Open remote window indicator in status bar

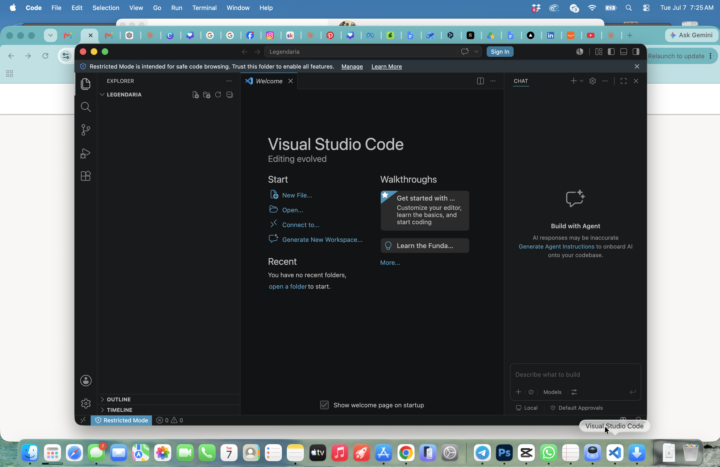[x=83, y=420]
